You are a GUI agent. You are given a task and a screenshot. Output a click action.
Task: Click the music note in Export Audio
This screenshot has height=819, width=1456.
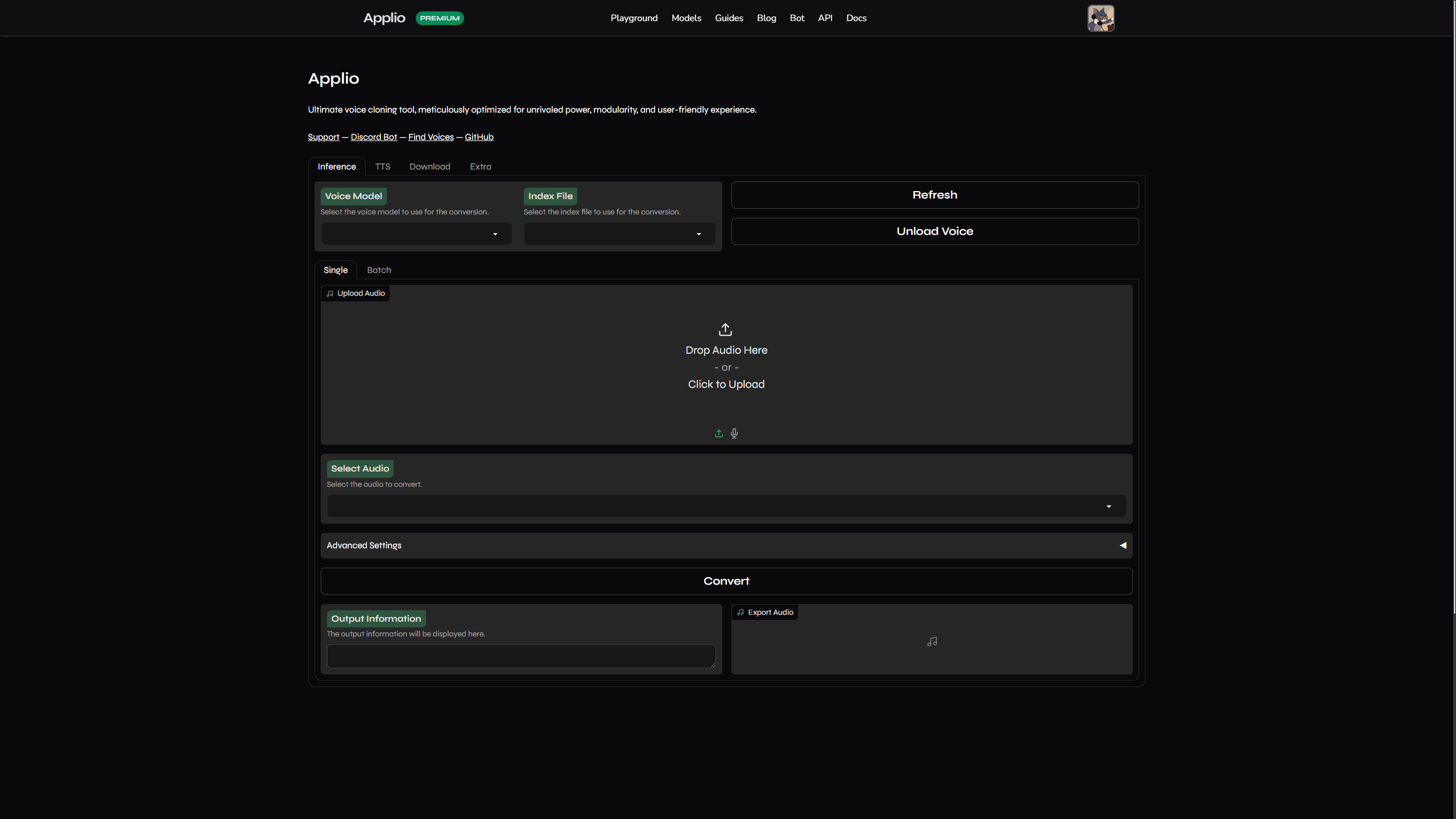pyautogui.click(x=932, y=642)
